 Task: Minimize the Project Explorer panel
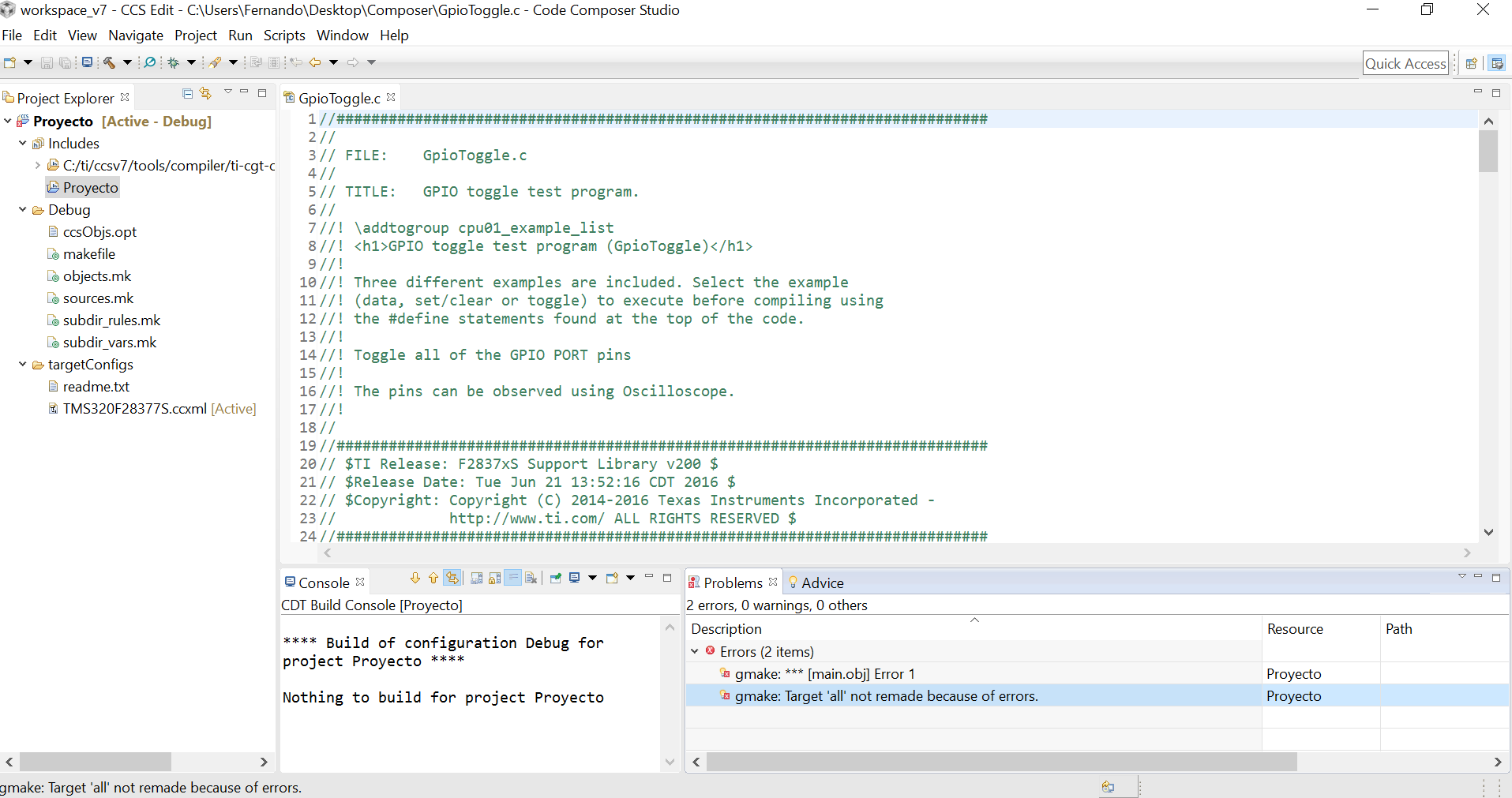(244, 92)
